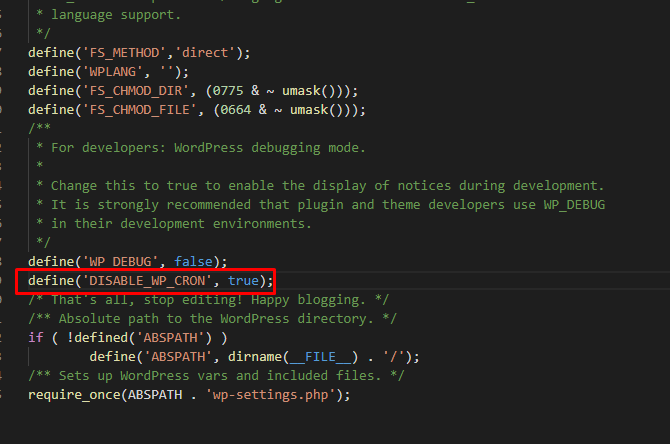Viewport: 670px width, 444px height.
Task: Click the 'if ( !defined('ABSPATH') )' line
Action: click(128, 338)
